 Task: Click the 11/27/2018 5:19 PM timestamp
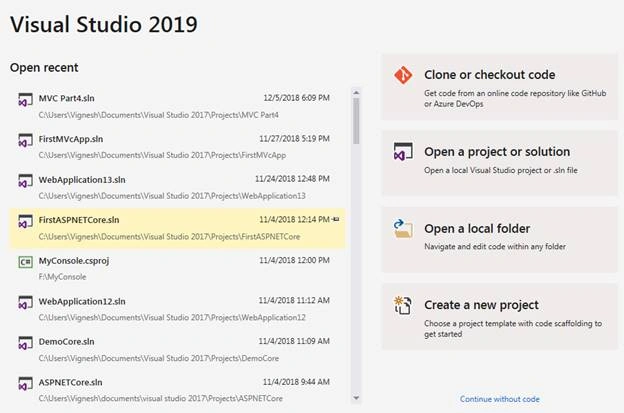(294, 138)
